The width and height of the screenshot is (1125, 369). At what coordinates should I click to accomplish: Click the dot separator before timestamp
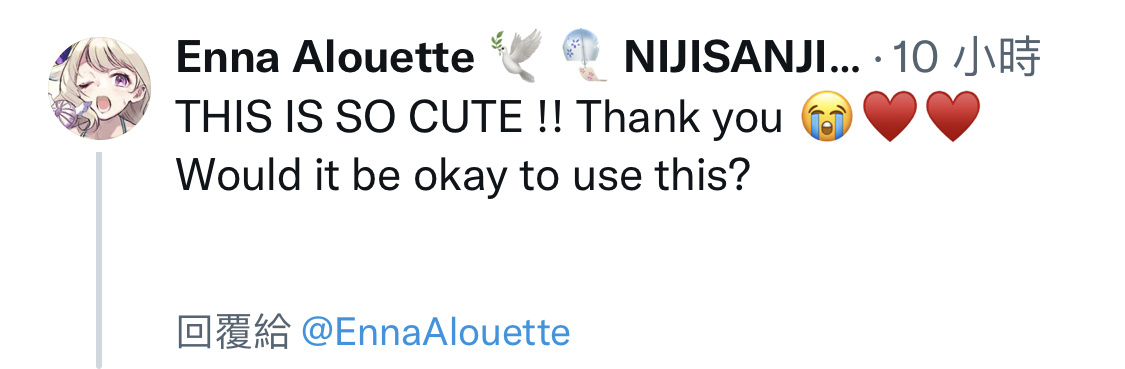(879, 59)
